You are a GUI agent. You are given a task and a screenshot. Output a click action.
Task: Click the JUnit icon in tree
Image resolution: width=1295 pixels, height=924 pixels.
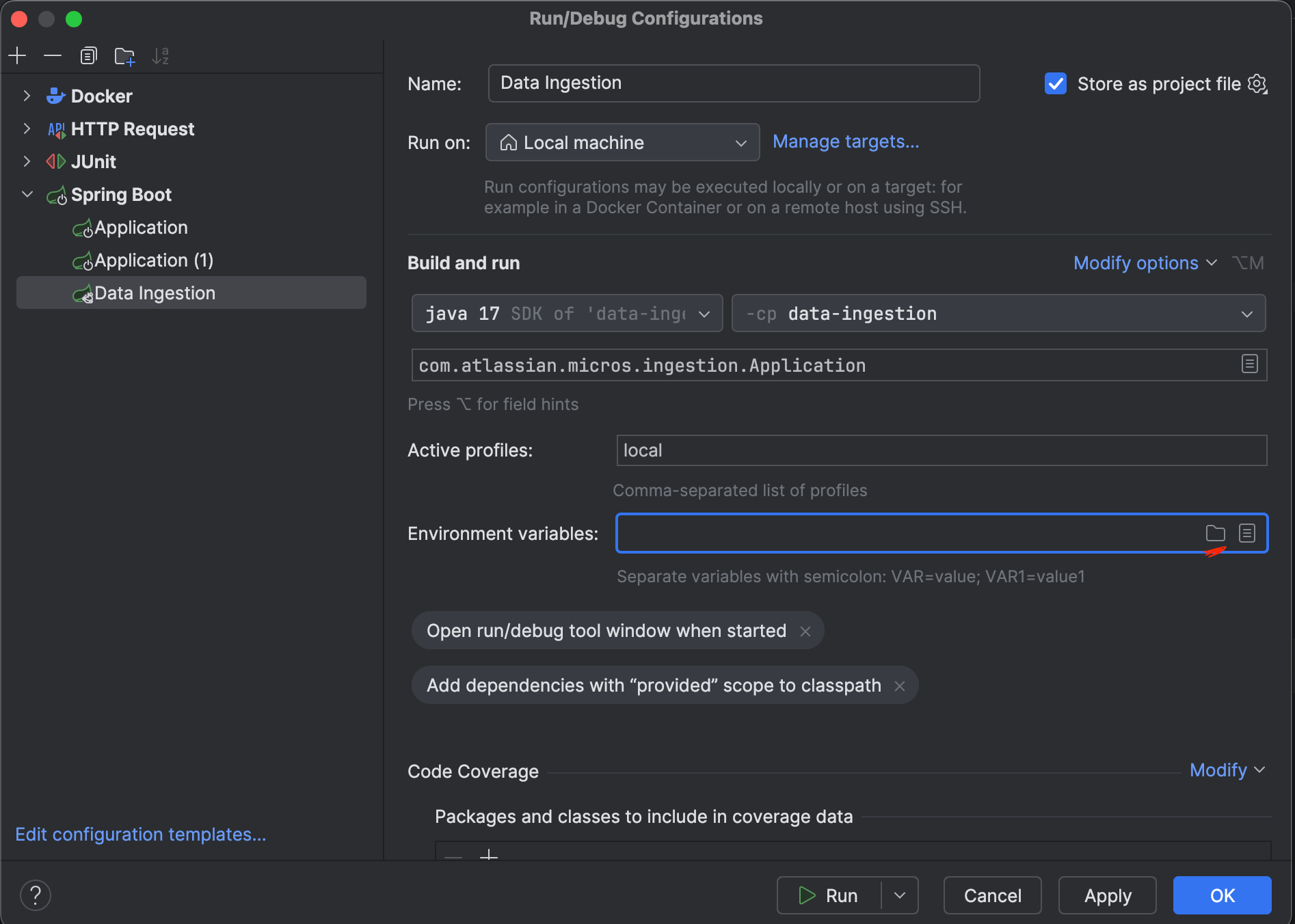[55, 162]
